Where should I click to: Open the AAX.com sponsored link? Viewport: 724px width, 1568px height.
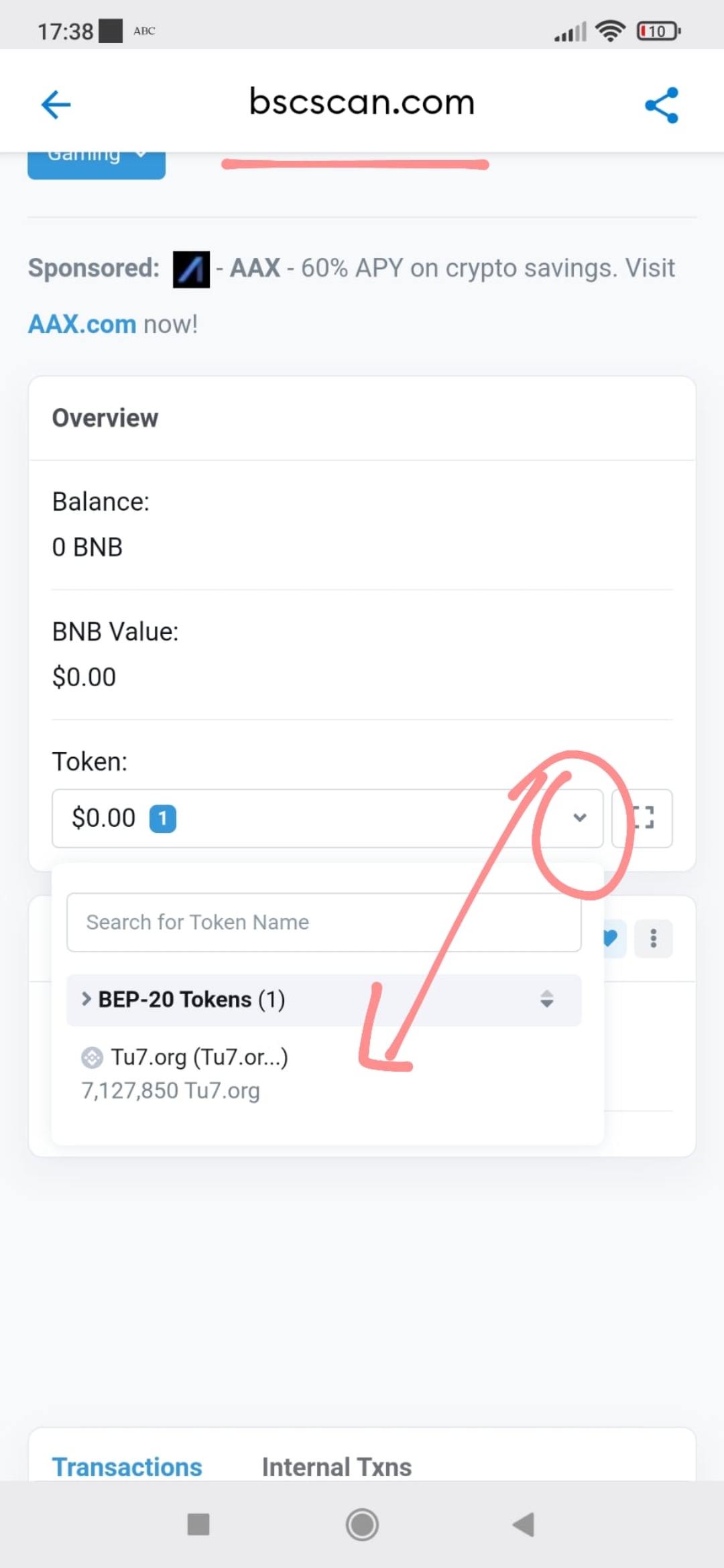point(82,324)
